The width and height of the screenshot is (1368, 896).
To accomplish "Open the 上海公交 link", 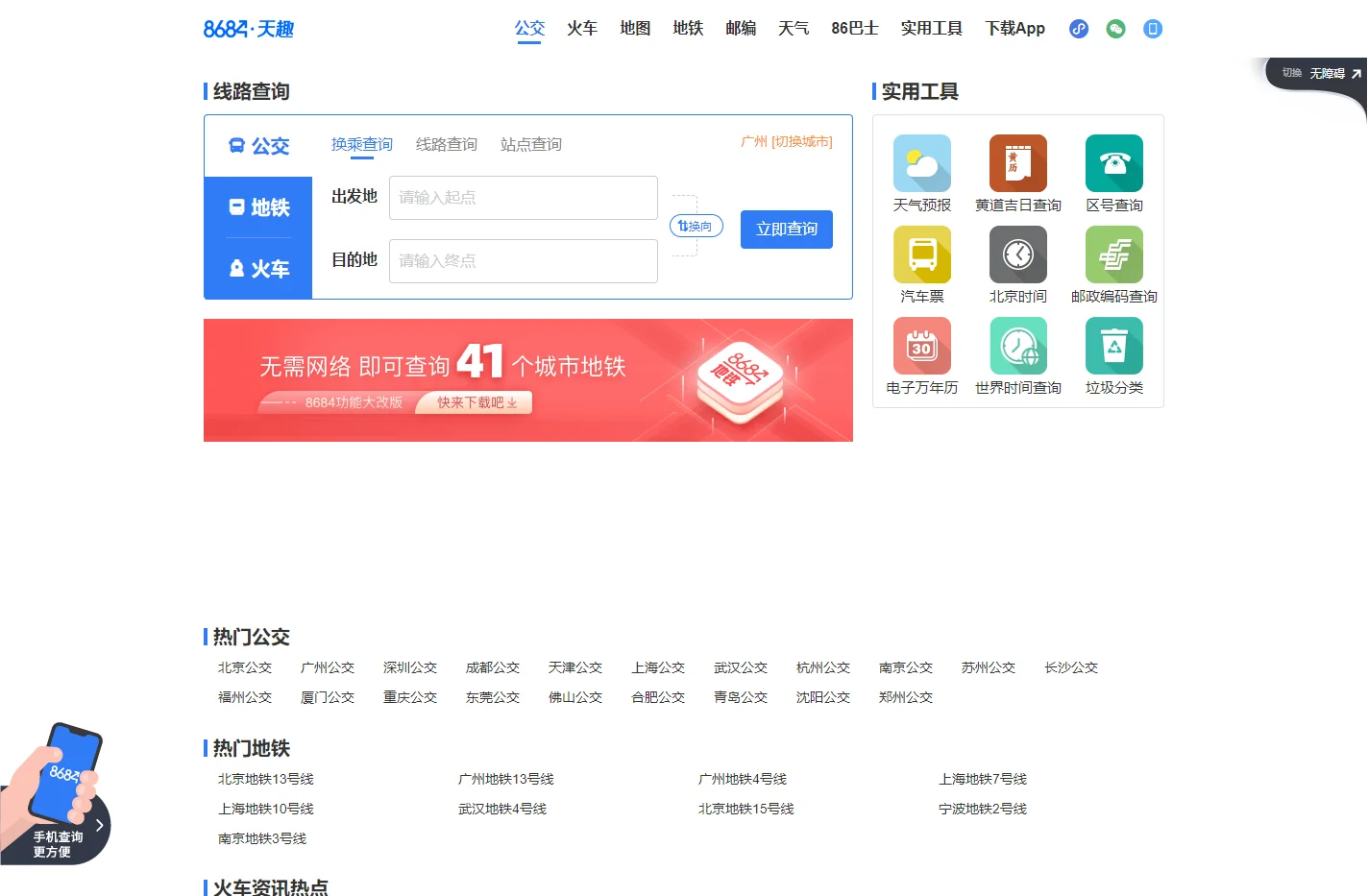I will 658,667.
